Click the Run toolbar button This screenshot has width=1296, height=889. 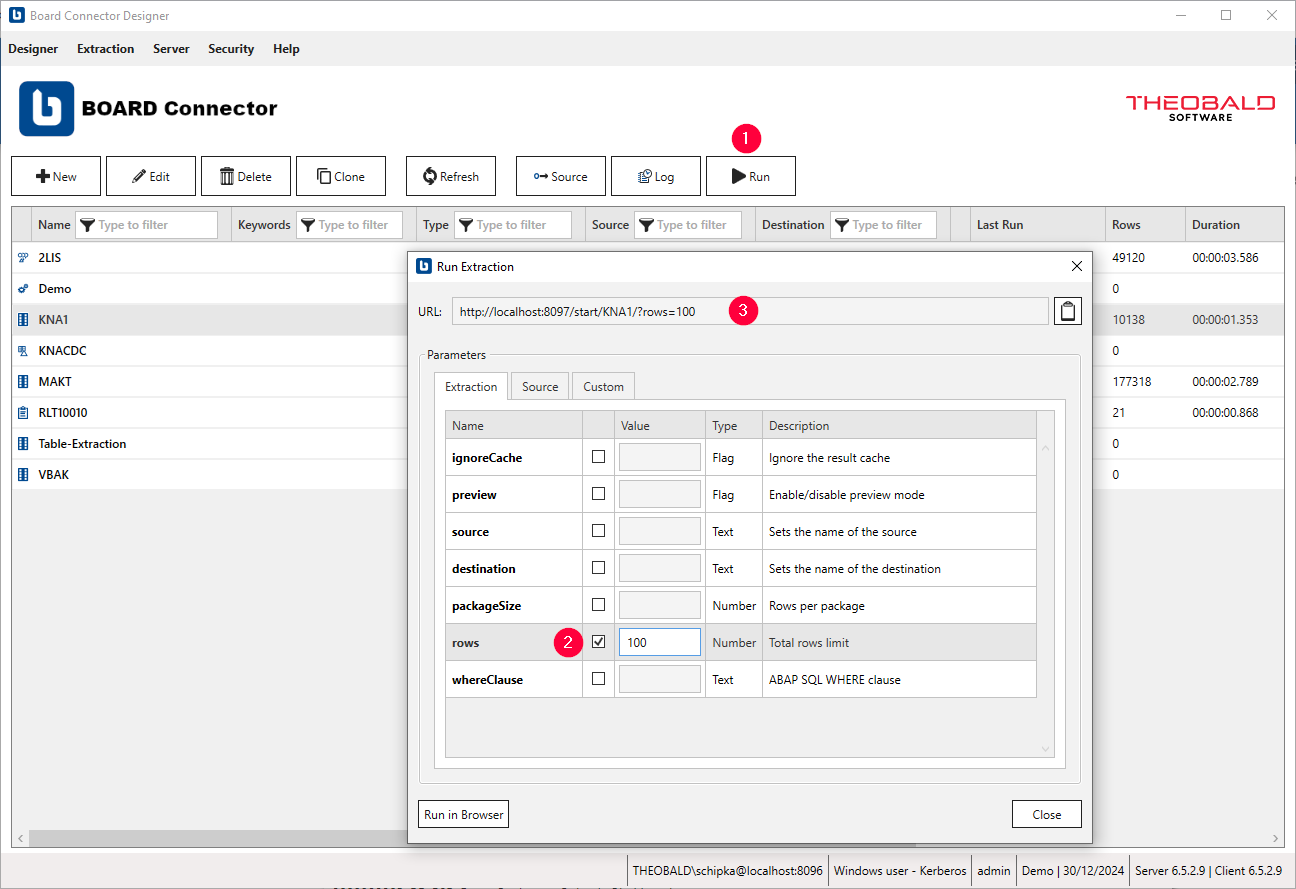[x=751, y=176]
